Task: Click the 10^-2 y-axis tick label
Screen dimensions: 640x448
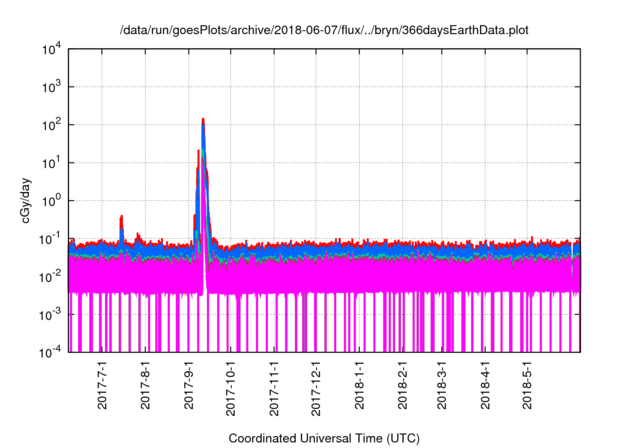Action: (x=50, y=277)
